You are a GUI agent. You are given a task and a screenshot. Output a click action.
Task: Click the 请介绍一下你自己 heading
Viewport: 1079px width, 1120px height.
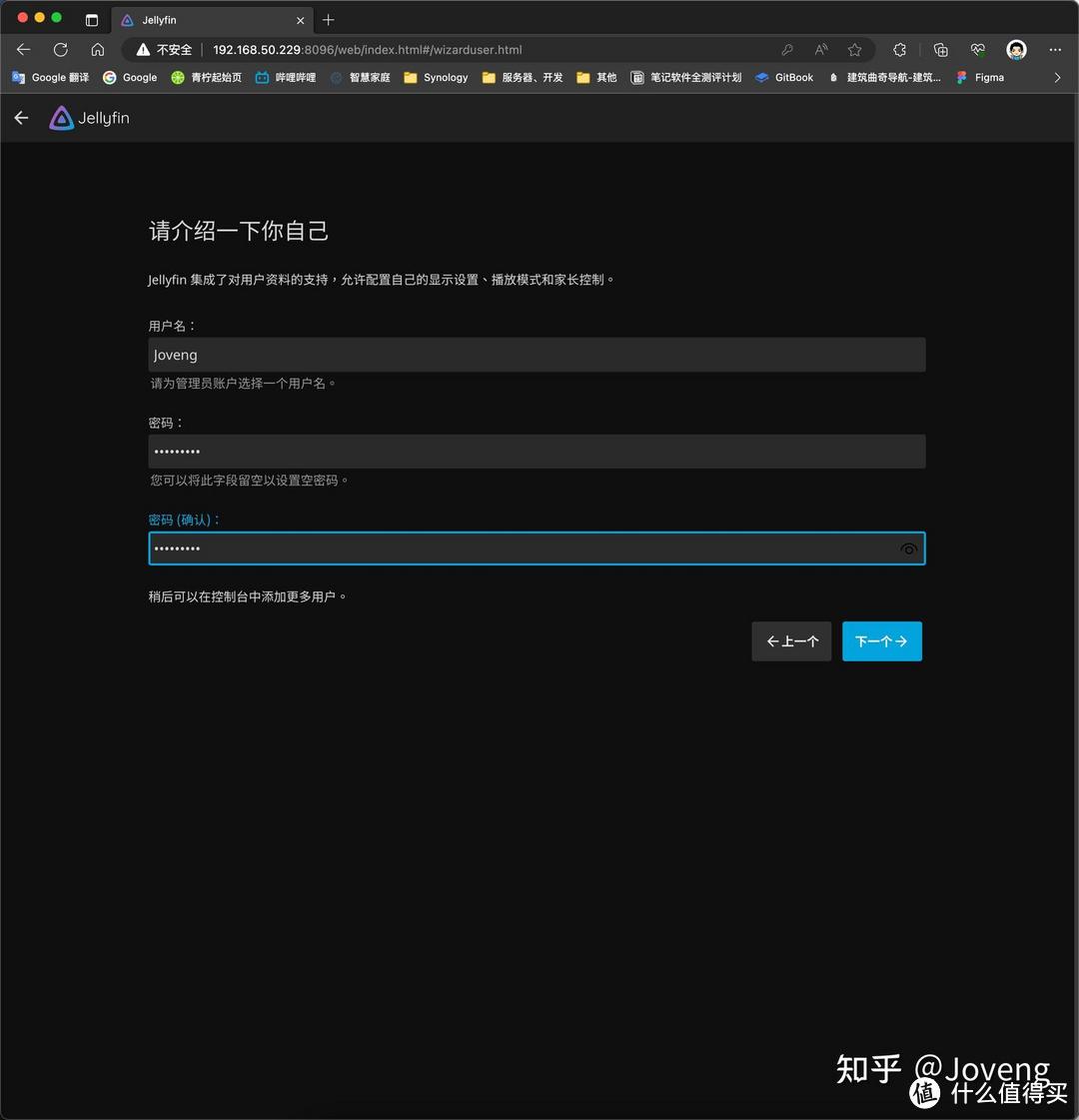click(x=239, y=231)
